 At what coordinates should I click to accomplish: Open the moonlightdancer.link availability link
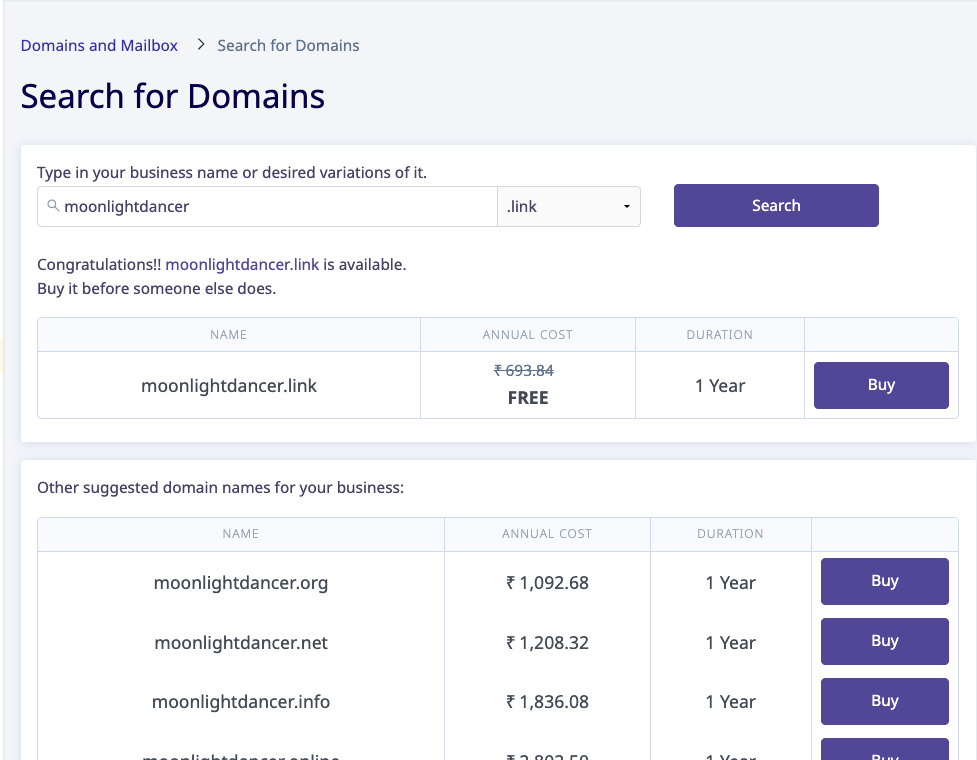[242, 265]
